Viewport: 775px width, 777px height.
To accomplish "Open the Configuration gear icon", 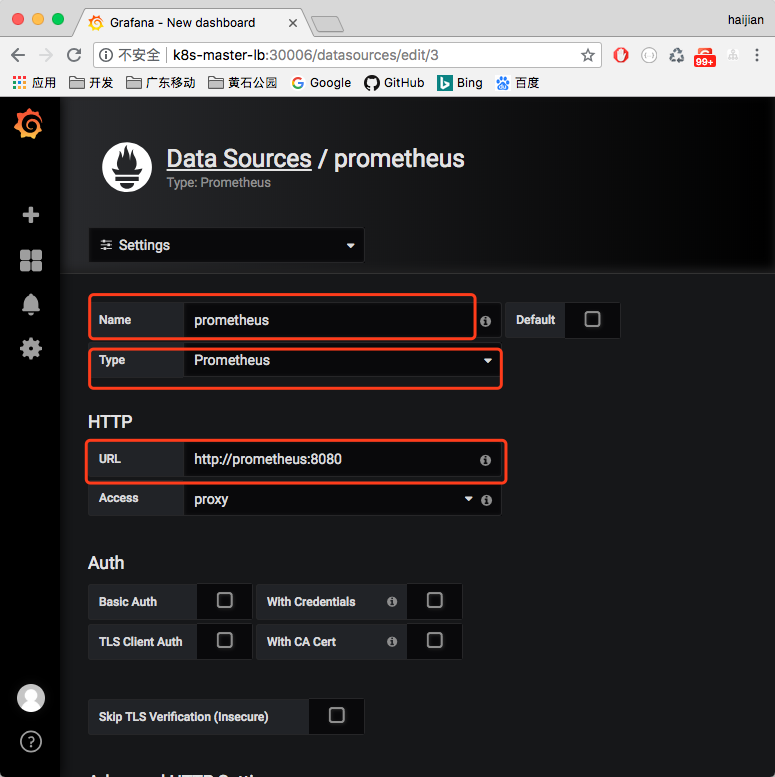I will 31,349.
